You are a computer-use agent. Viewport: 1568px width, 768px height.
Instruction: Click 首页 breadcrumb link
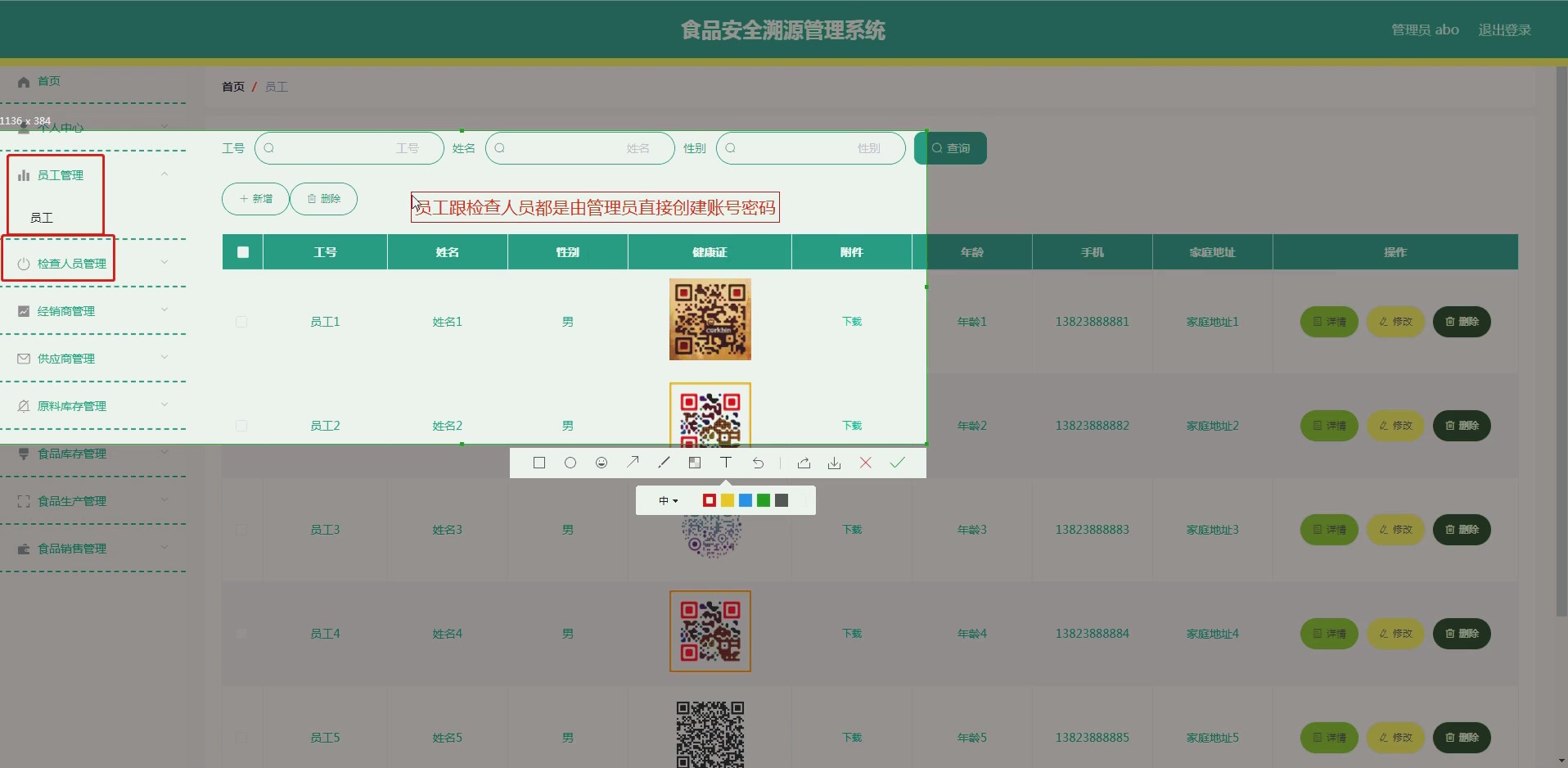[233, 87]
